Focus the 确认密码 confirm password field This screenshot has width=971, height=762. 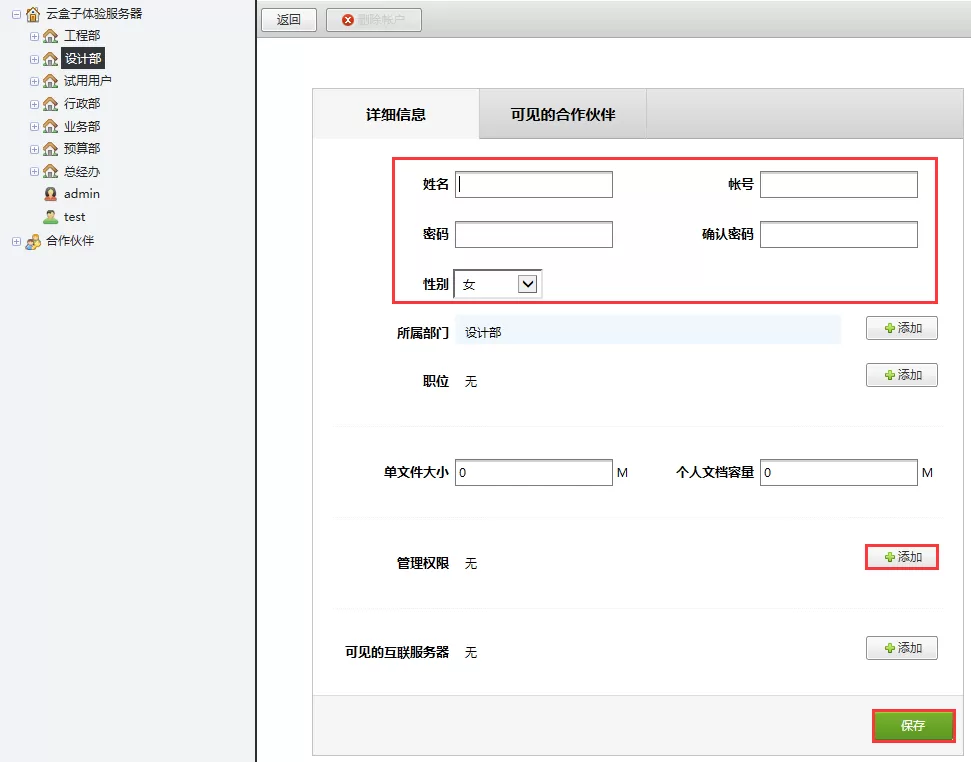[x=838, y=235]
